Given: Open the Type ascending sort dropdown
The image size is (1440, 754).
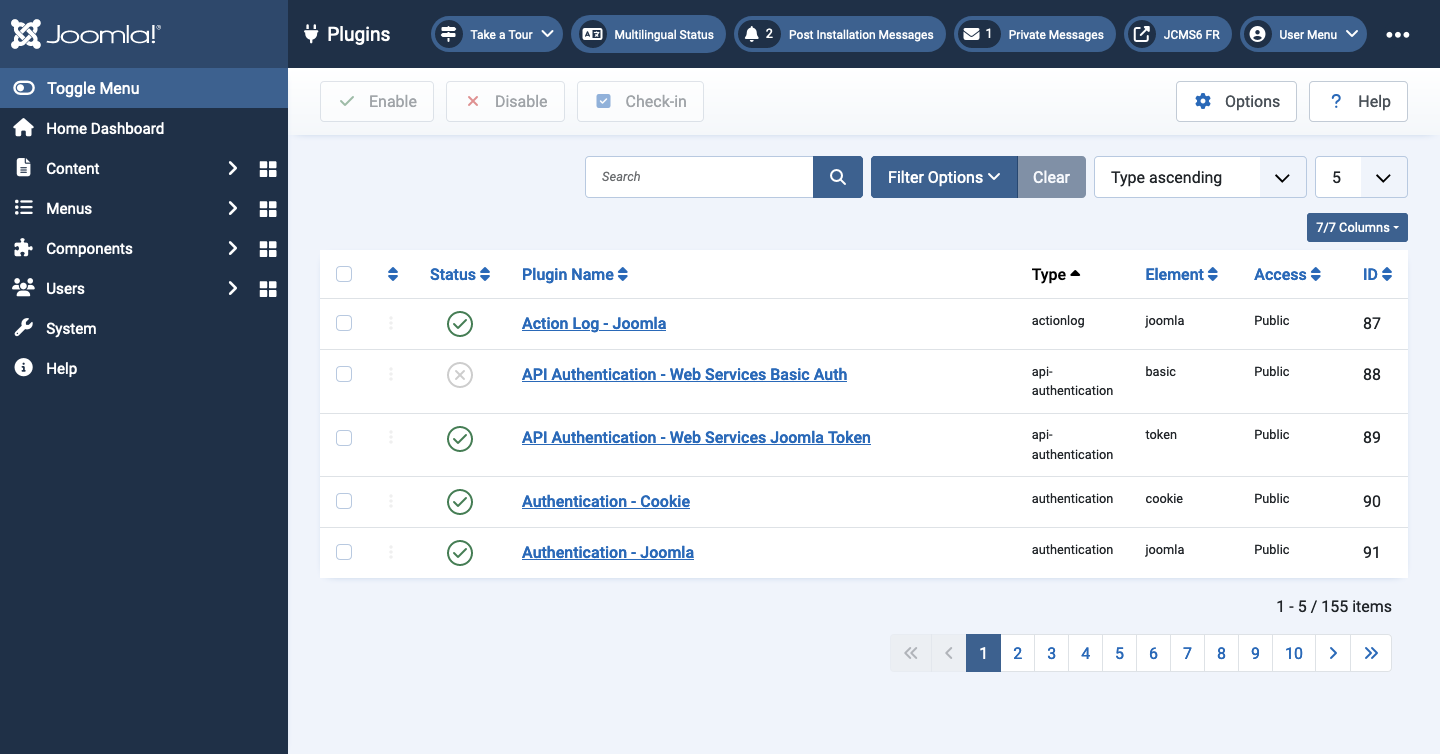Looking at the screenshot, I should tap(1200, 177).
